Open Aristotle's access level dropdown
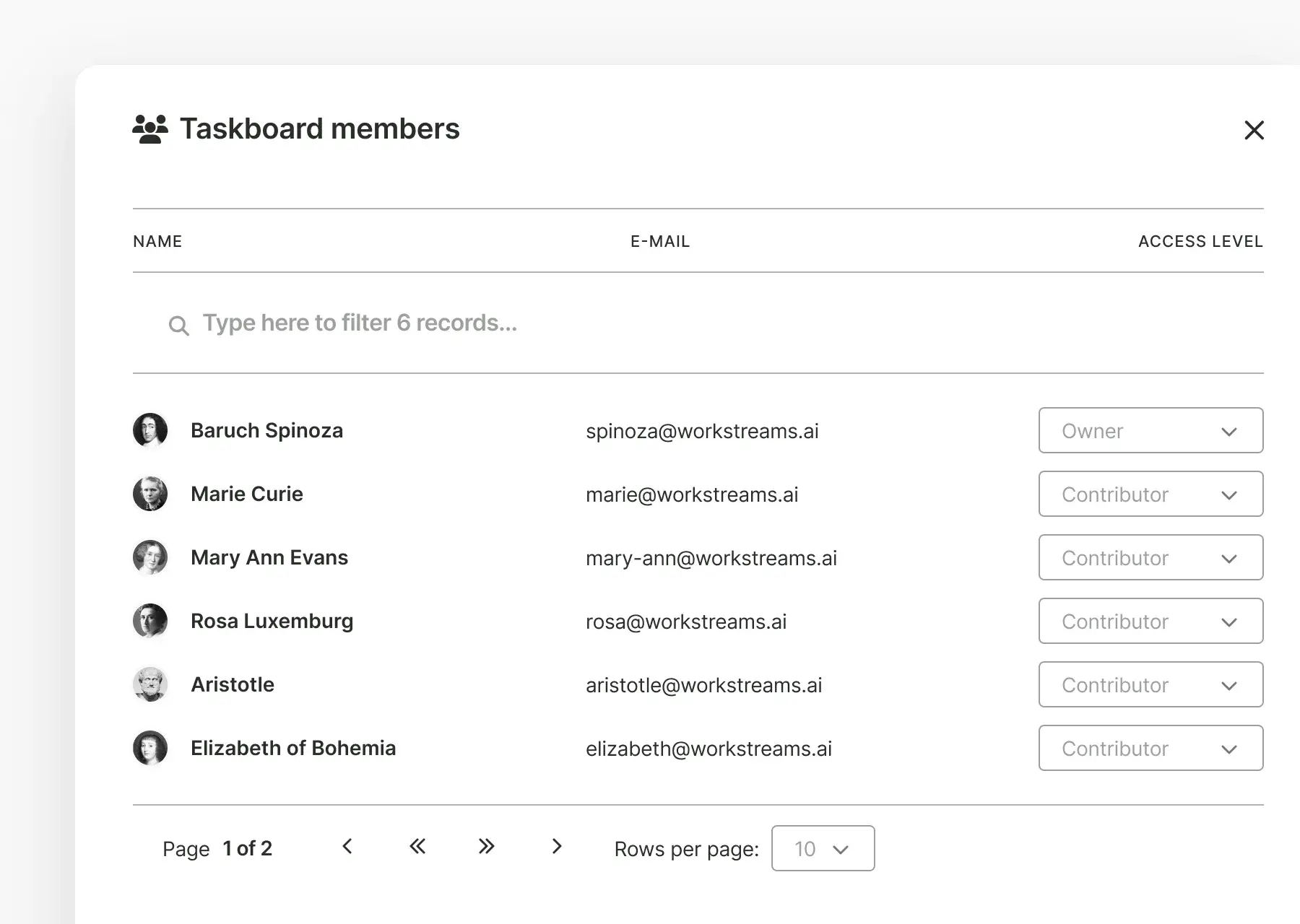 [x=1150, y=685]
